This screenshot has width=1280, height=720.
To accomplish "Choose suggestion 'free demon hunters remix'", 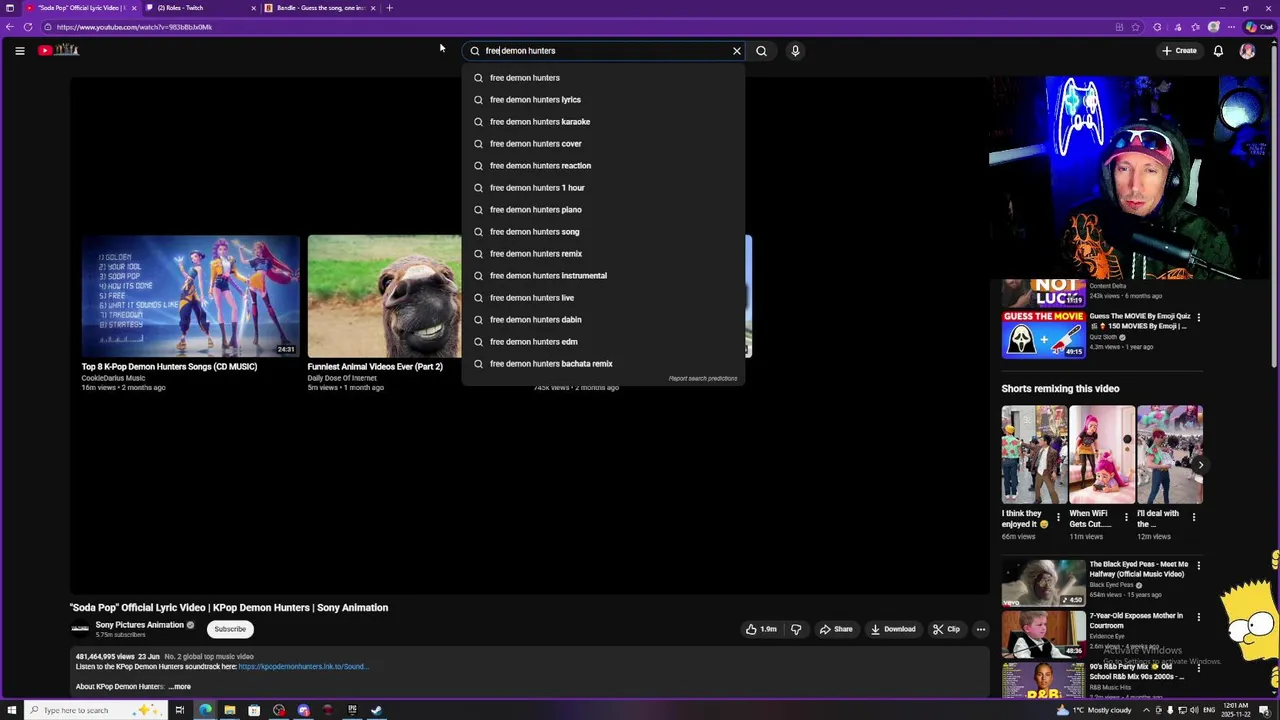I will [x=604, y=254].
